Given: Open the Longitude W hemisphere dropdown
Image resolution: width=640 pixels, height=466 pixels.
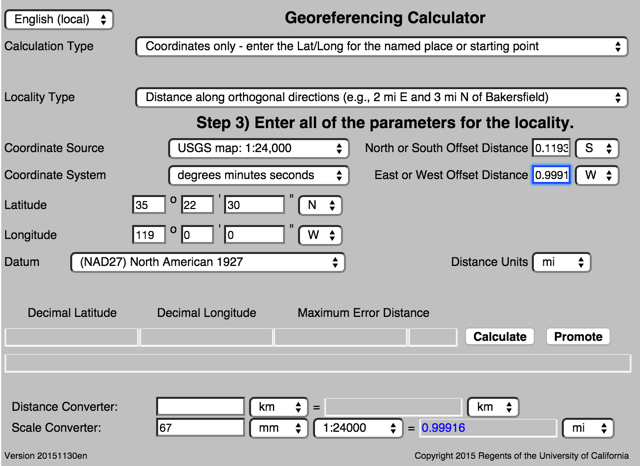Looking at the screenshot, I should [x=320, y=235].
